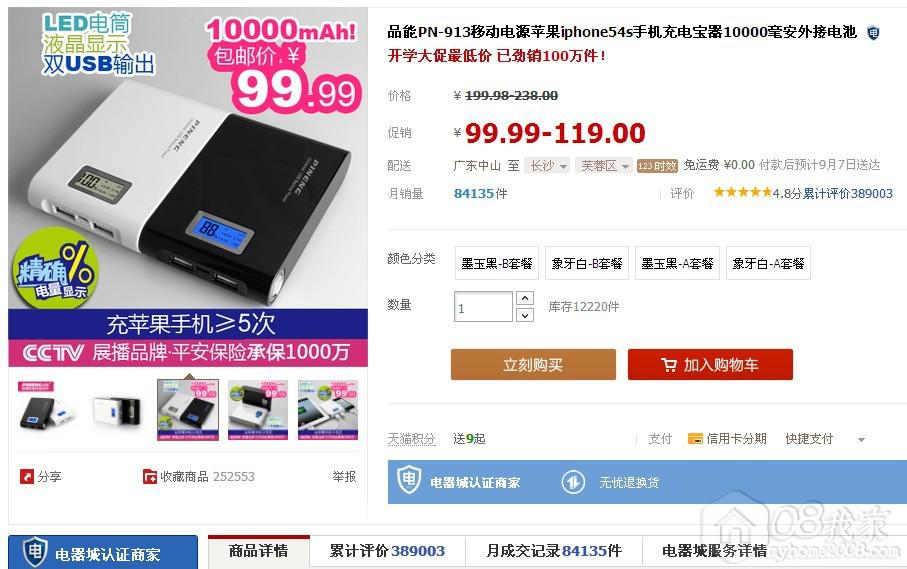Viewport: 907px width, 569px height.
Task: Click the five-star rating icons
Action: (742, 193)
